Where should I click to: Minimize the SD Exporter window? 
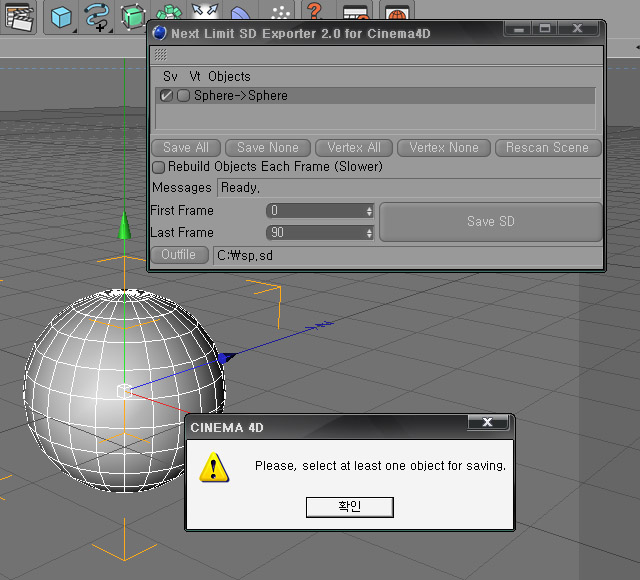pyautogui.click(x=518, y=29)
